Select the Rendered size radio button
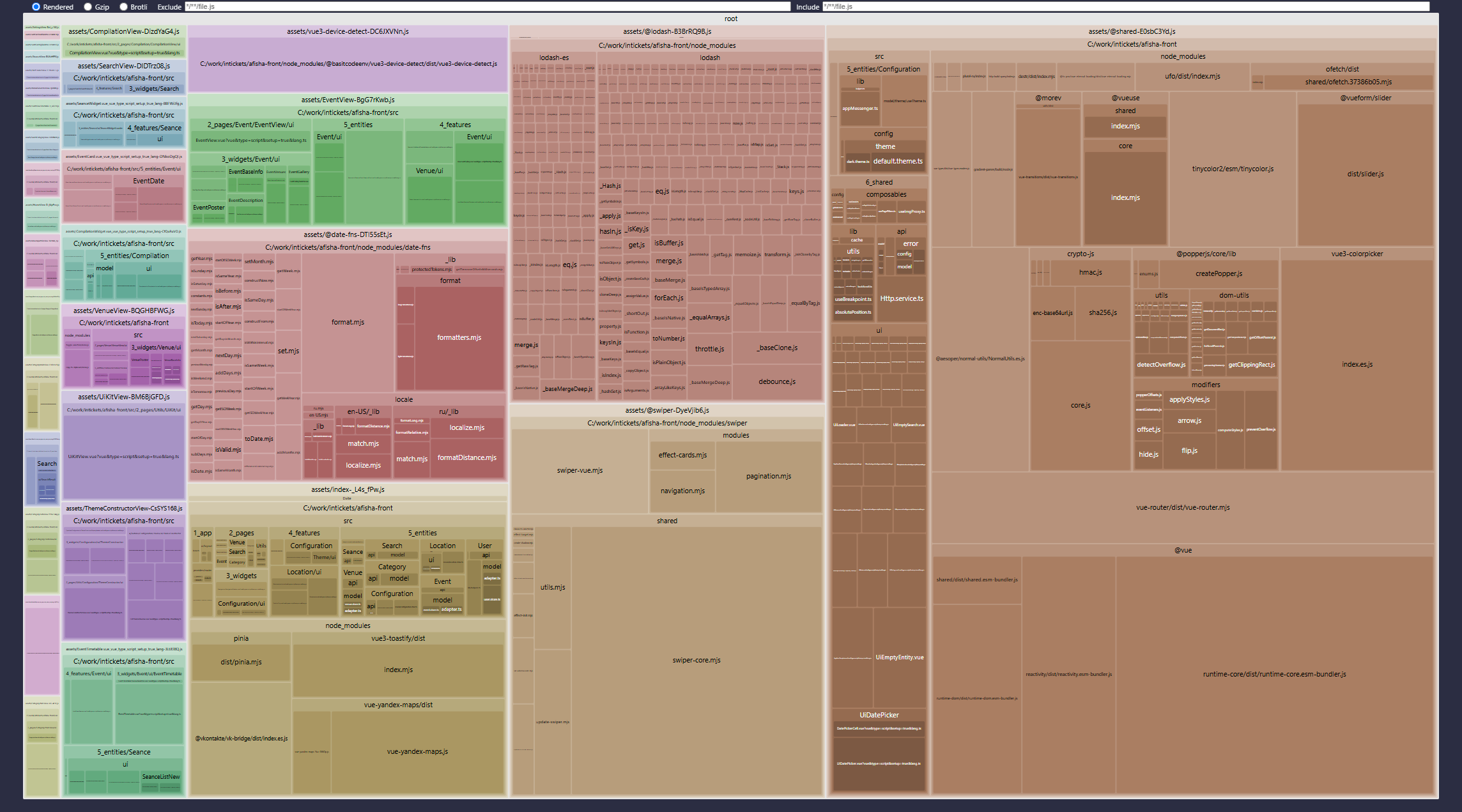 tap(36, 6)
